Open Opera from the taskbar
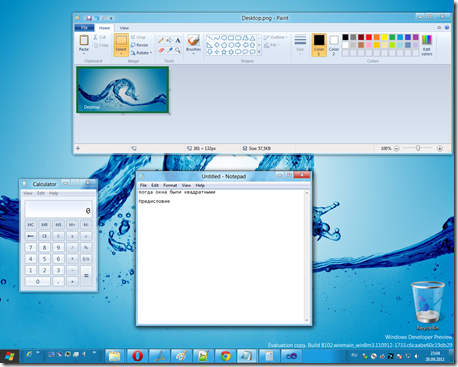 137,356
